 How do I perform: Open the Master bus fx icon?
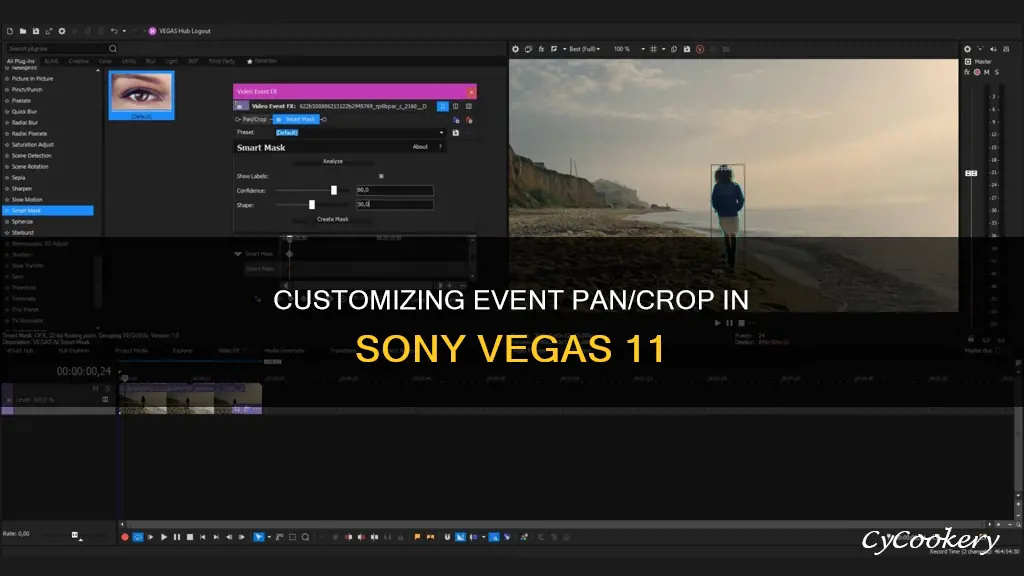click(x=967, y=72)
